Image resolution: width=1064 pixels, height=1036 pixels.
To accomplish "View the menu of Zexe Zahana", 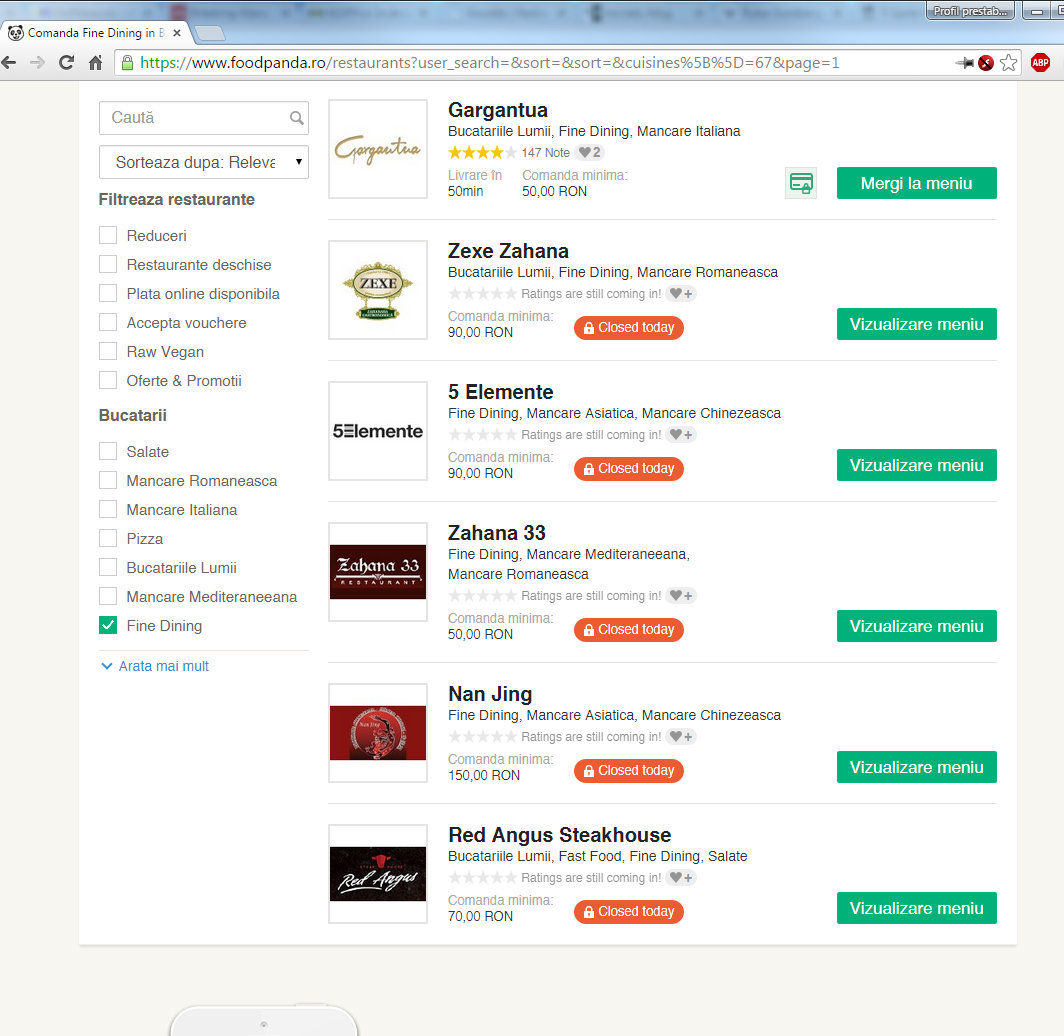I will pos(916,324).
